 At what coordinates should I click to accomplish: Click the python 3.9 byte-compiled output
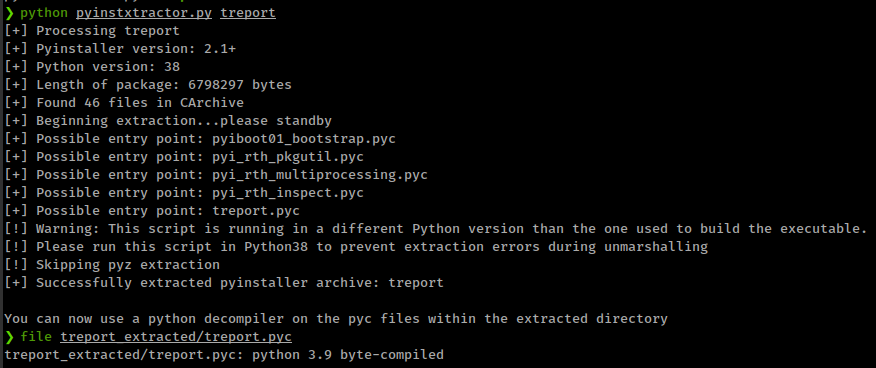pyautogui.click(x=347, y=355)
